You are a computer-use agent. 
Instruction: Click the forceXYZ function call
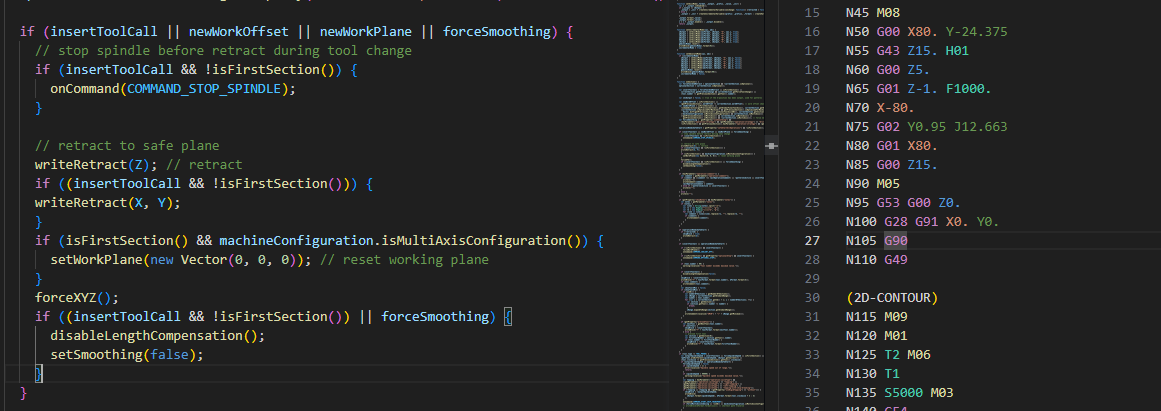(76, 298)
